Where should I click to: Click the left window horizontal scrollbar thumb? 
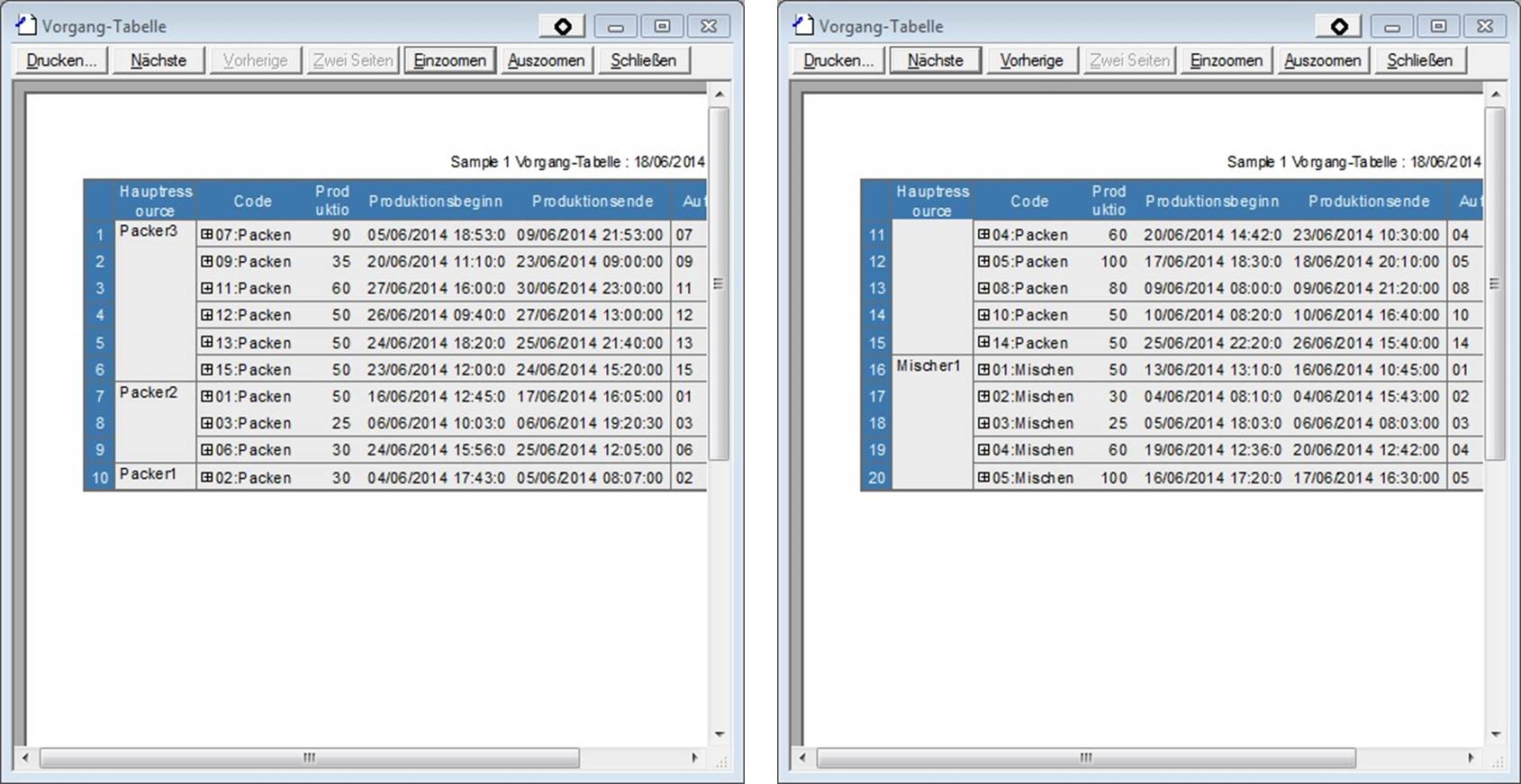(309, 758)
